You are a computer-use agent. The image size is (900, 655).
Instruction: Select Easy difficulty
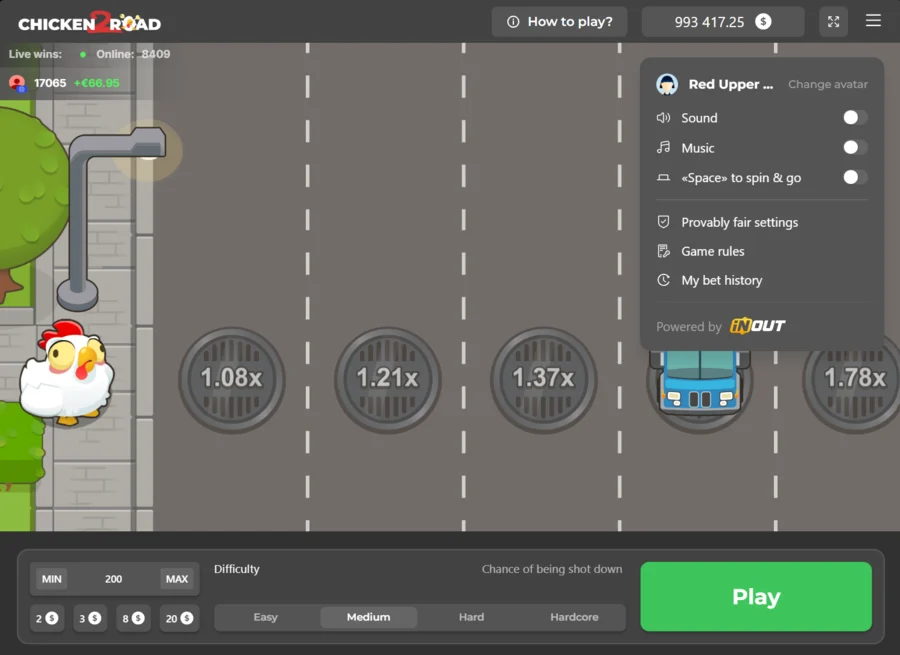pyautogui.click(x=266, y=617)
